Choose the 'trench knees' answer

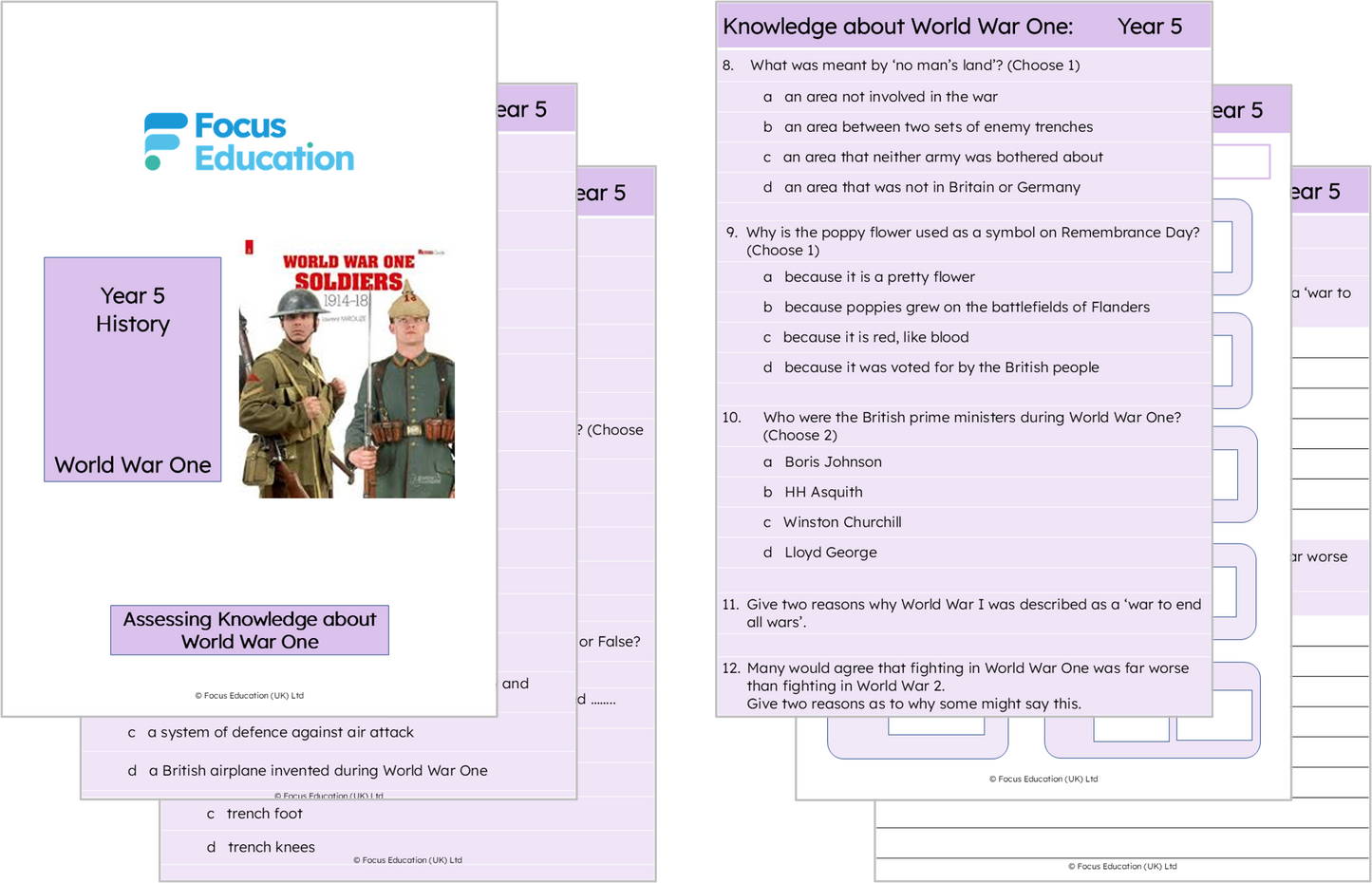tap(271, 848)
